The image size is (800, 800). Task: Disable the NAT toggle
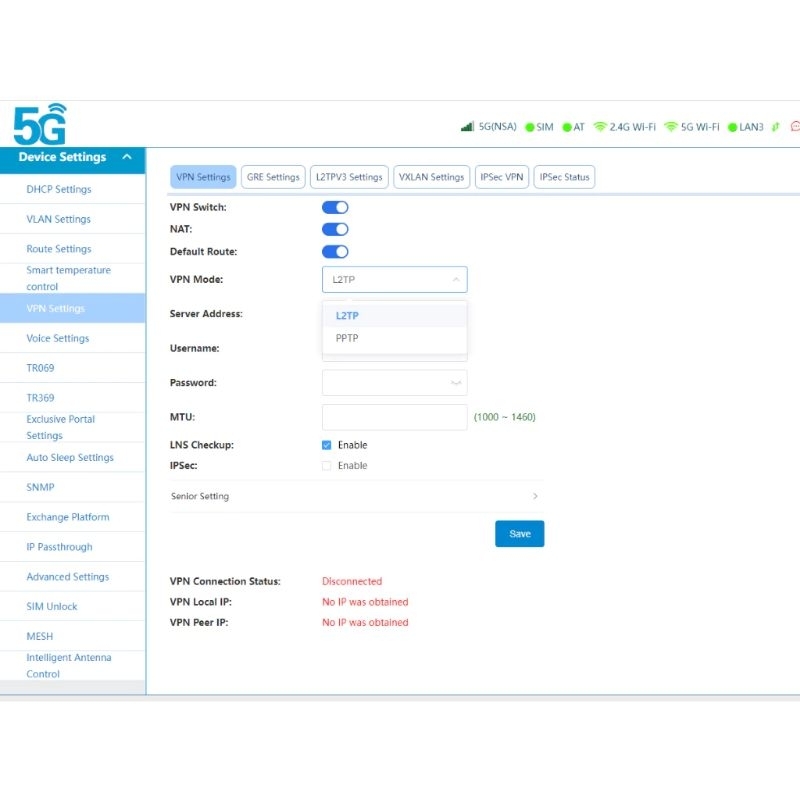point(335,229)
